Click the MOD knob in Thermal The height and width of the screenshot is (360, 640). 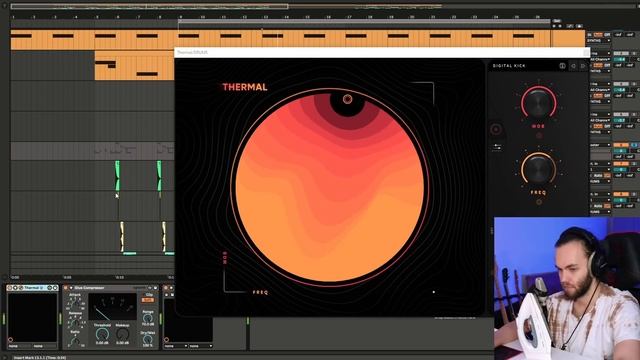tap(538, 103)
